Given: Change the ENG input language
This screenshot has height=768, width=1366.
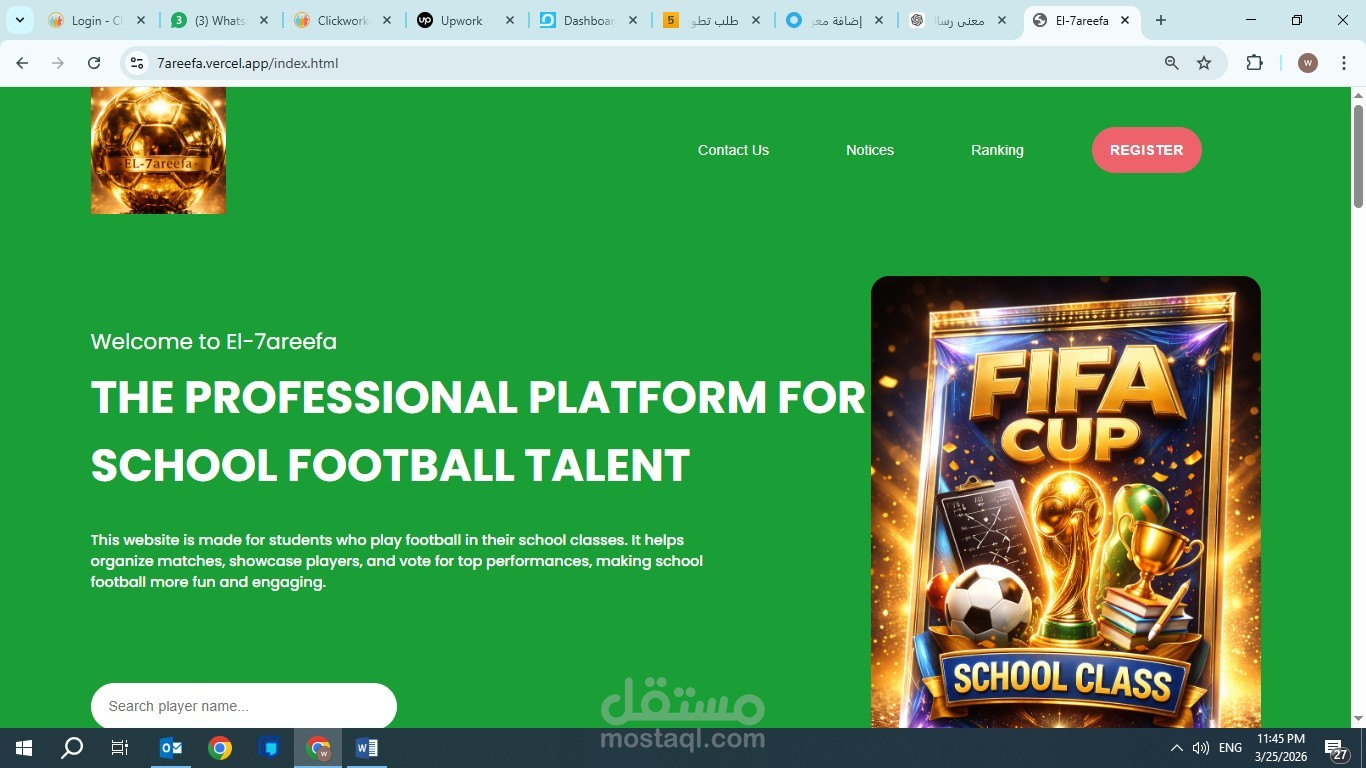Looking at the screenshot, I should coord(1231,748).
